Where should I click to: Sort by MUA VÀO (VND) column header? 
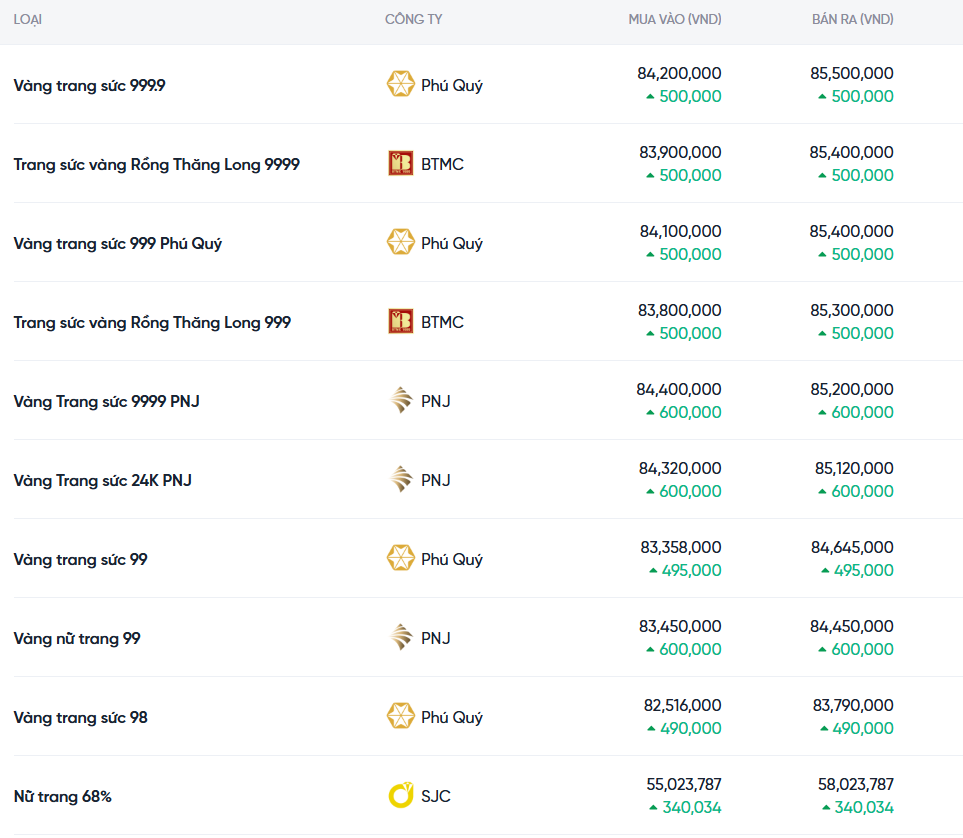674,20
